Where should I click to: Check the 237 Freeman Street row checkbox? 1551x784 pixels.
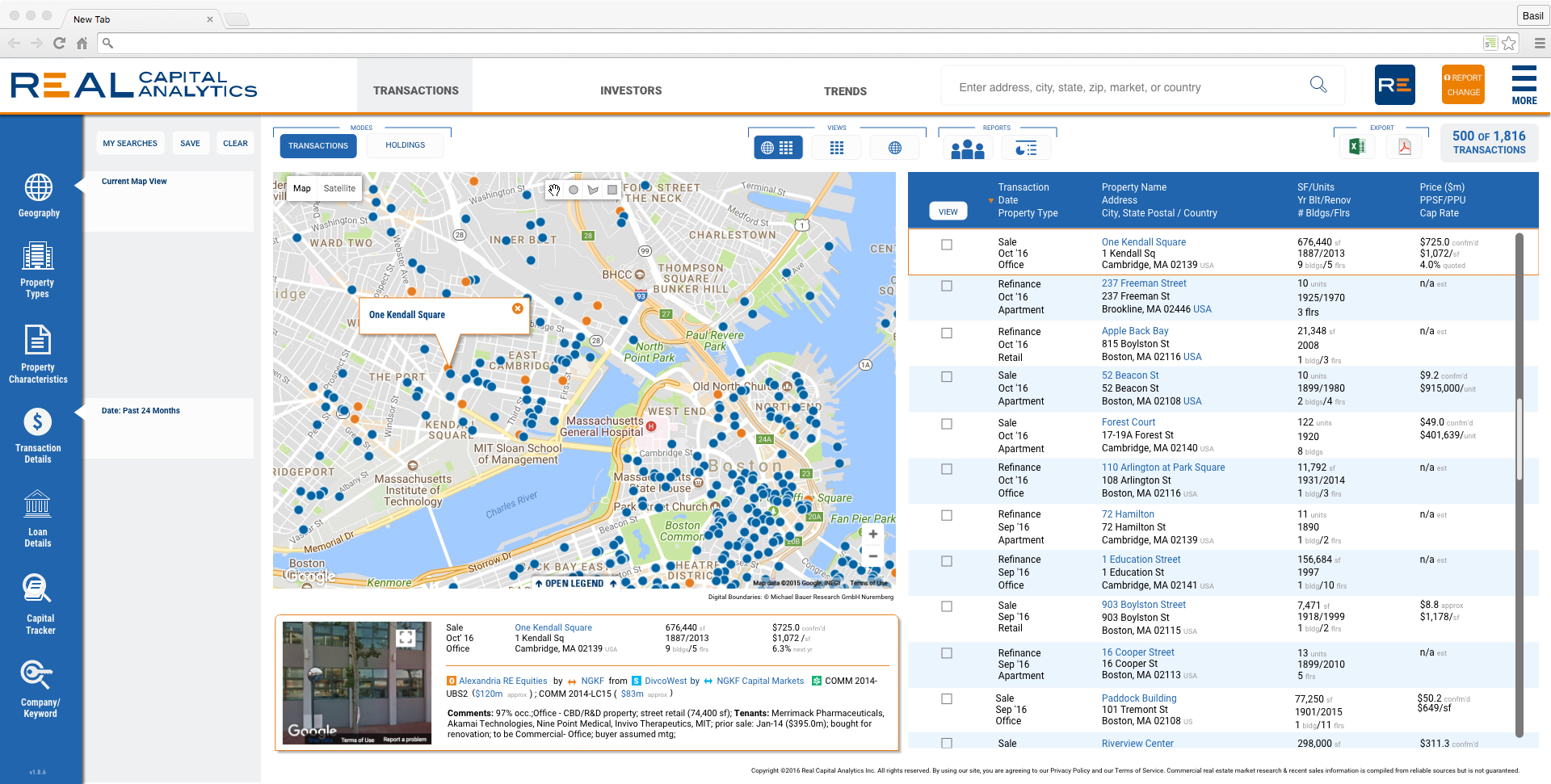tap(947, 286)
